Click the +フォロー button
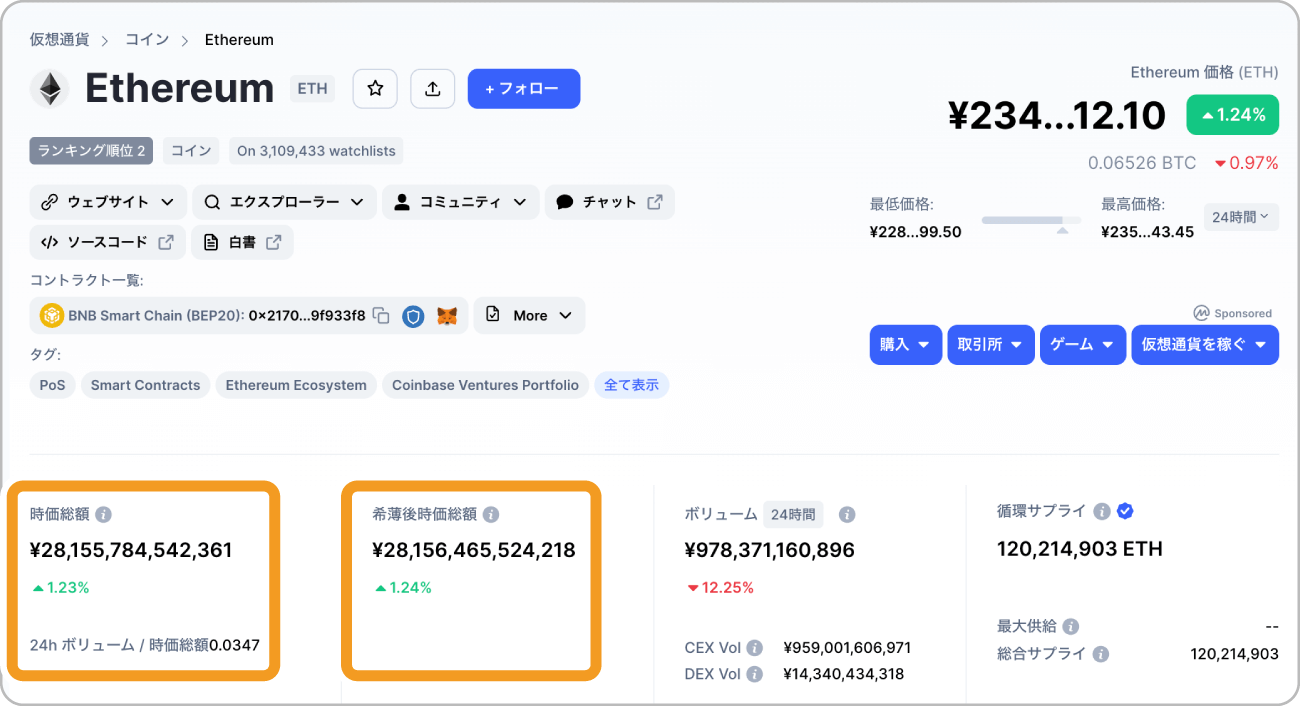Image resolution: width=1300 pixels, height=706 pixels. coord(524,89)
